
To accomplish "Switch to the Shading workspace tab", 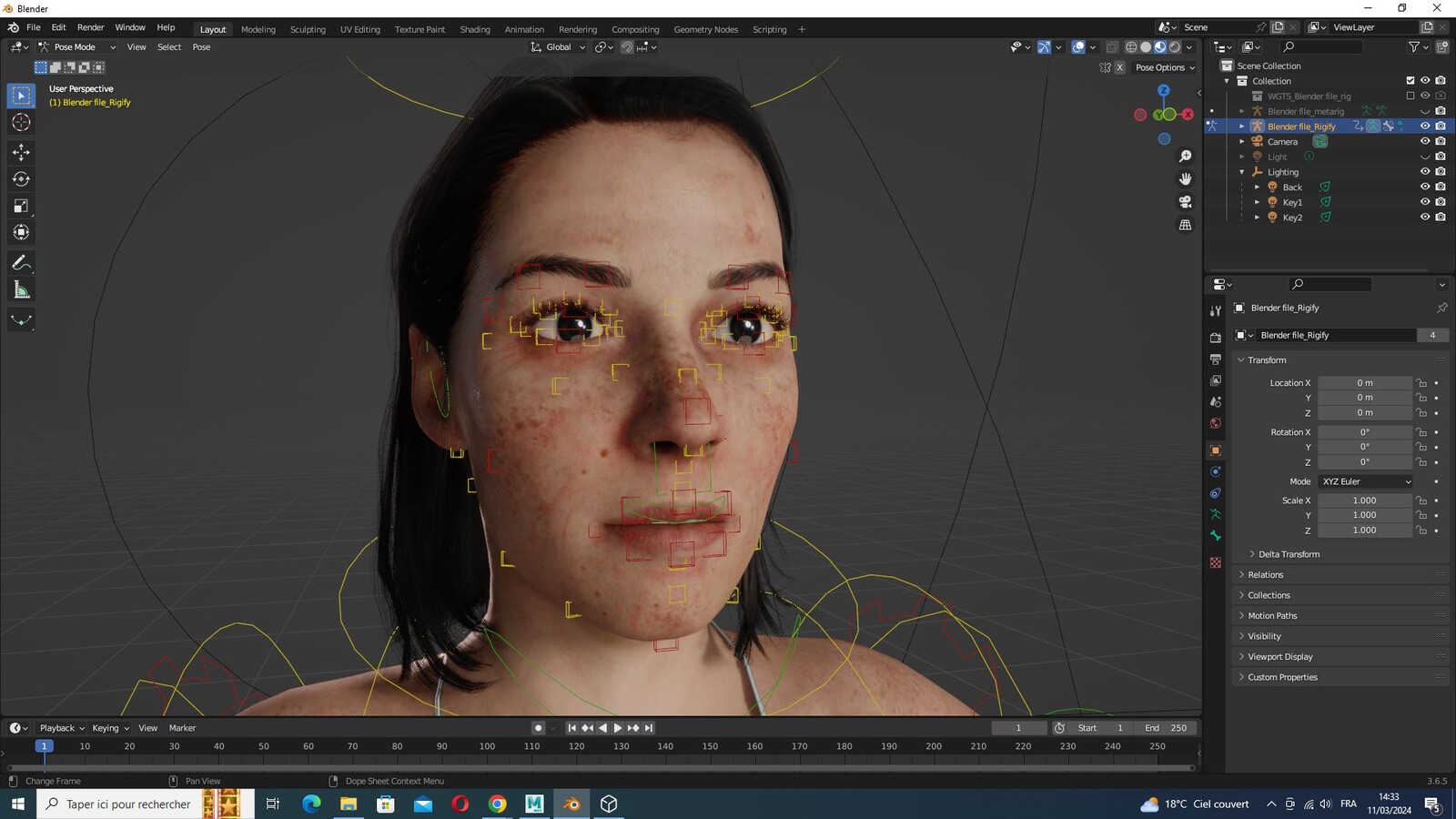I will tap(475, 29).
